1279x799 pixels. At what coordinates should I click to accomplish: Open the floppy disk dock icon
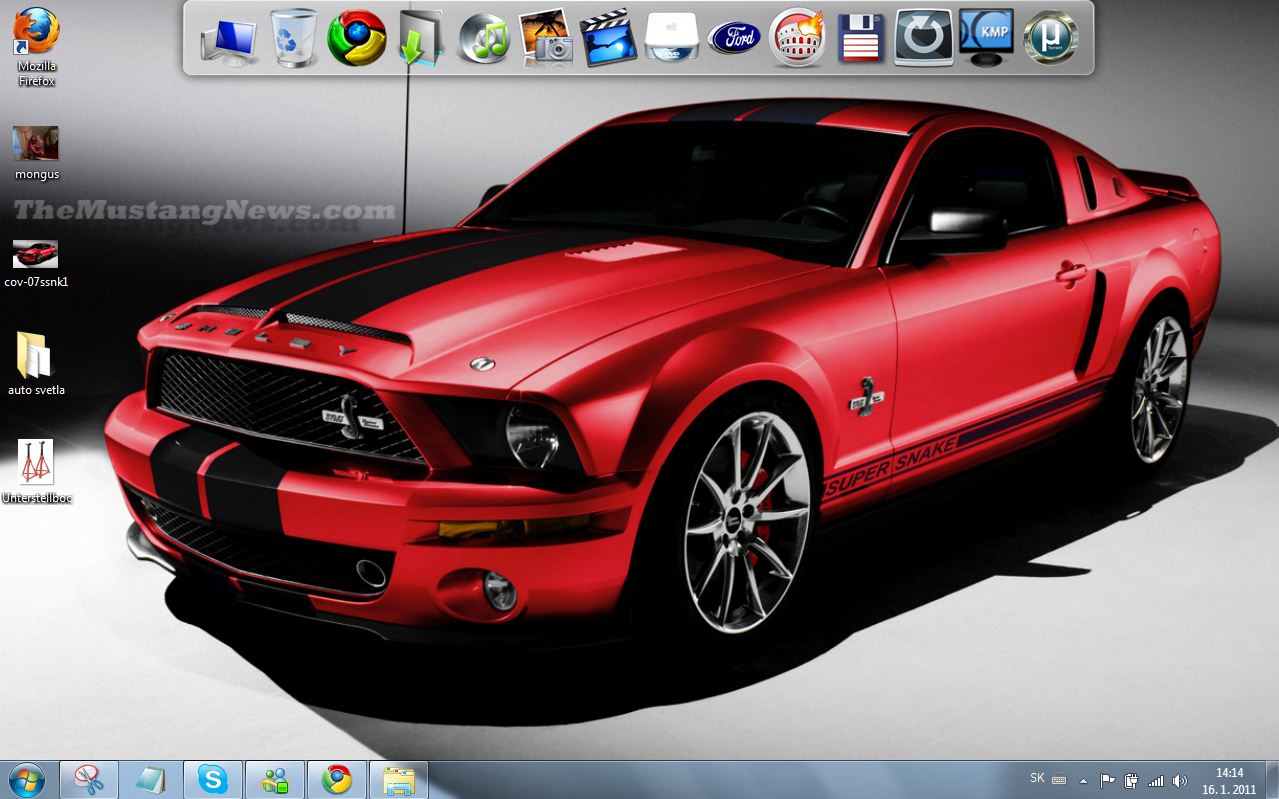pyautogui.click(x=860, y=38)
